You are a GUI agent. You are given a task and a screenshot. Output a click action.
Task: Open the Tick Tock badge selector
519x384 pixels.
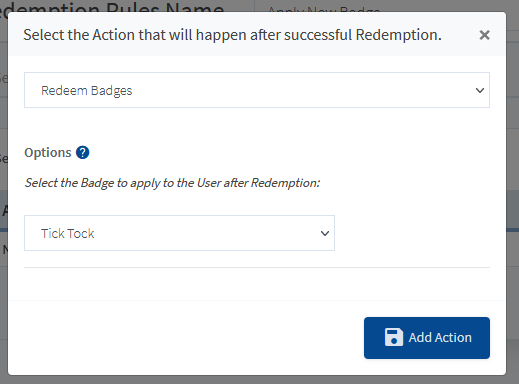coord(179,233)
